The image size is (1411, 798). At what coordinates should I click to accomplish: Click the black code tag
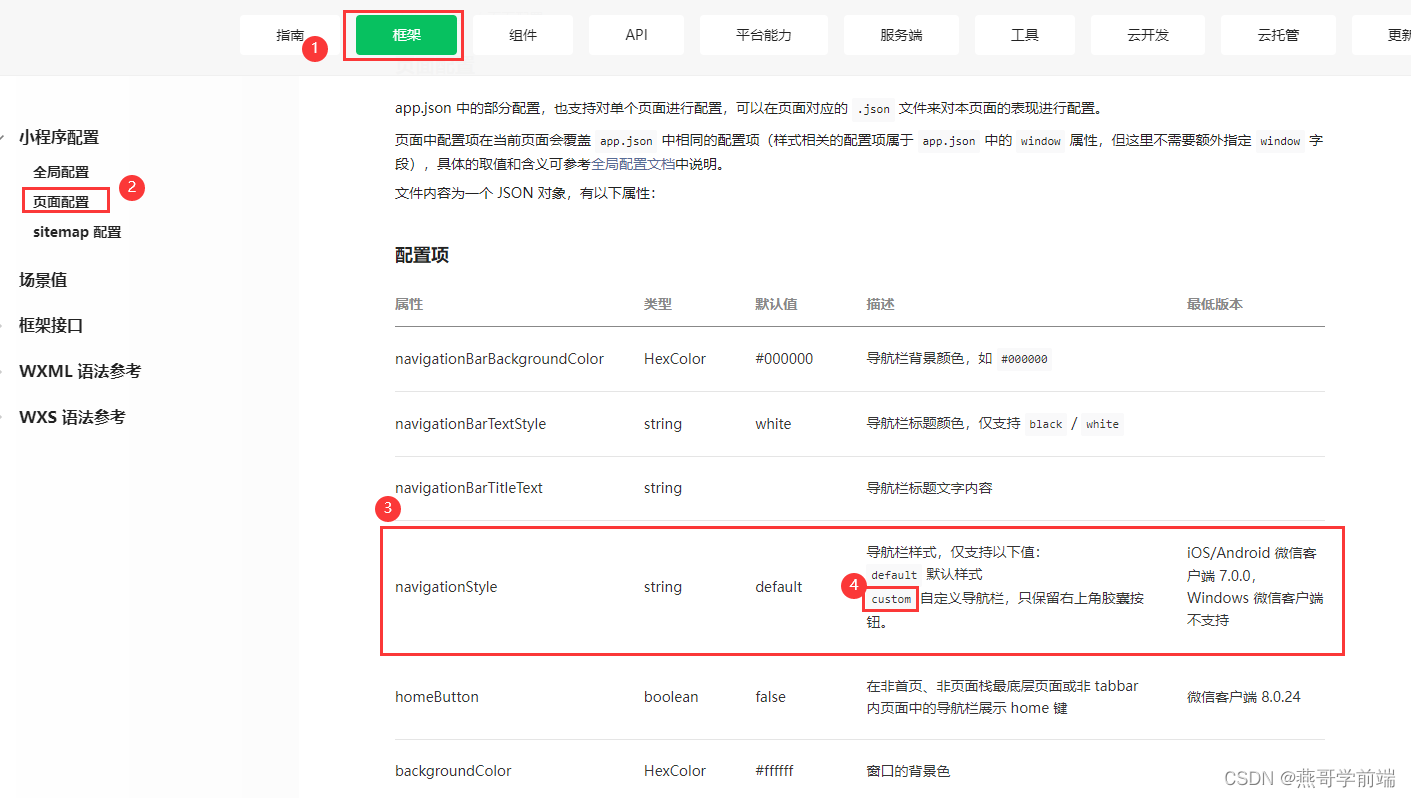click(x=1045, y=424)
